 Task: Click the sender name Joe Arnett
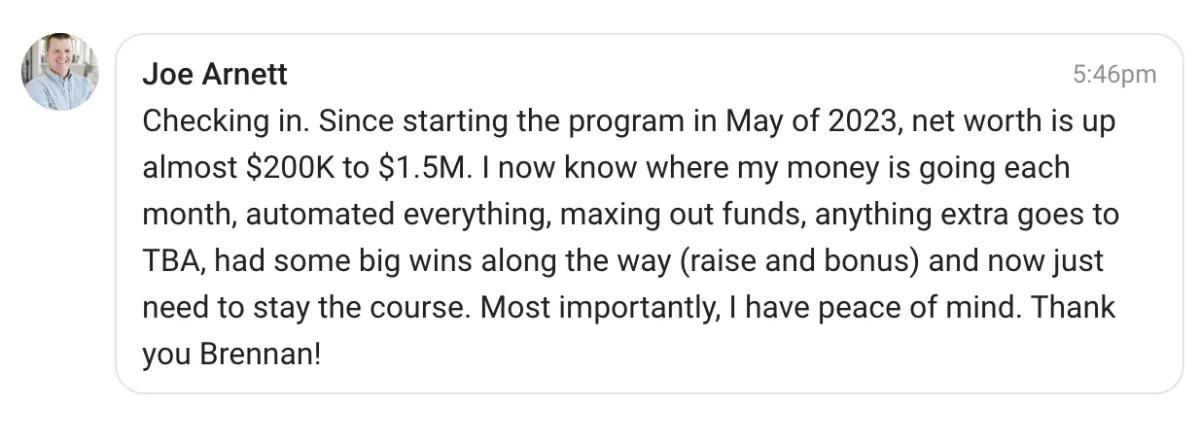(x=215, y=74)
